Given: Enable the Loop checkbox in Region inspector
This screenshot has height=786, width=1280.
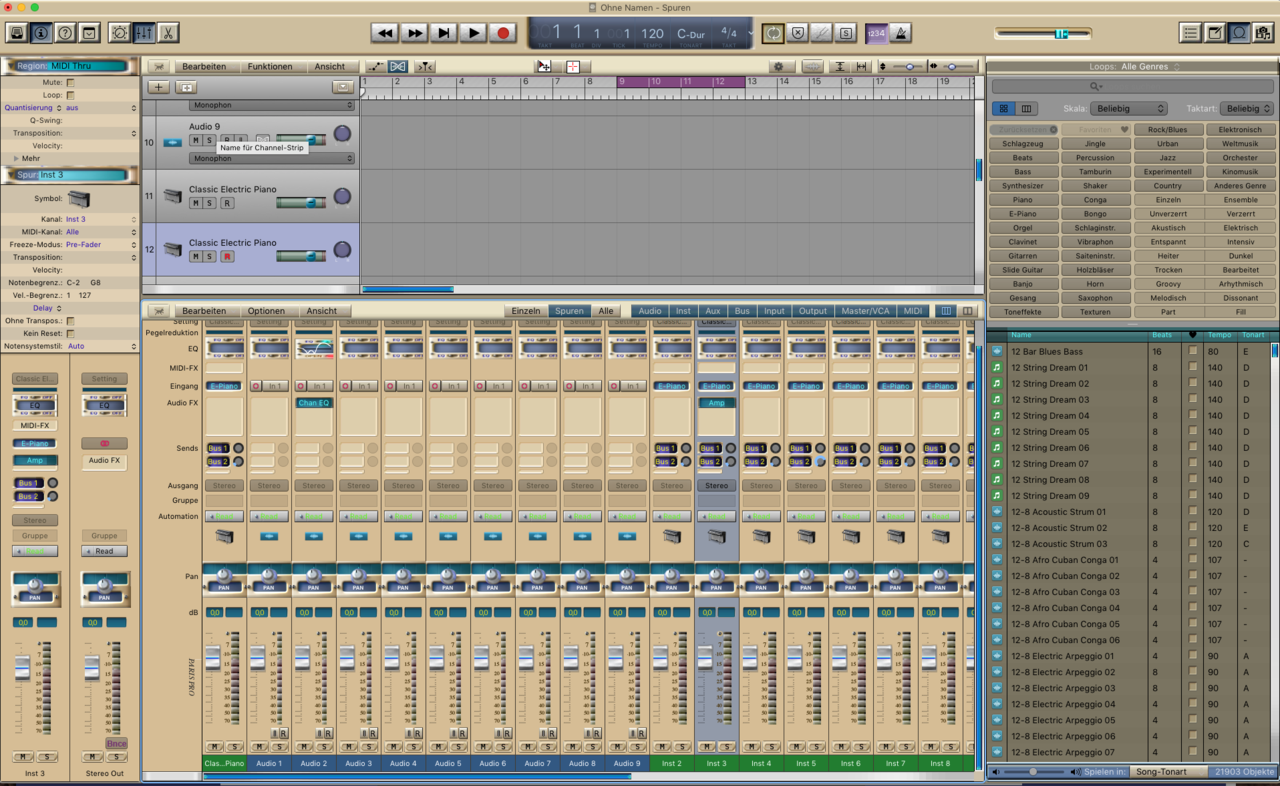Looking at the screenshot, I should [x=70, y=95].
